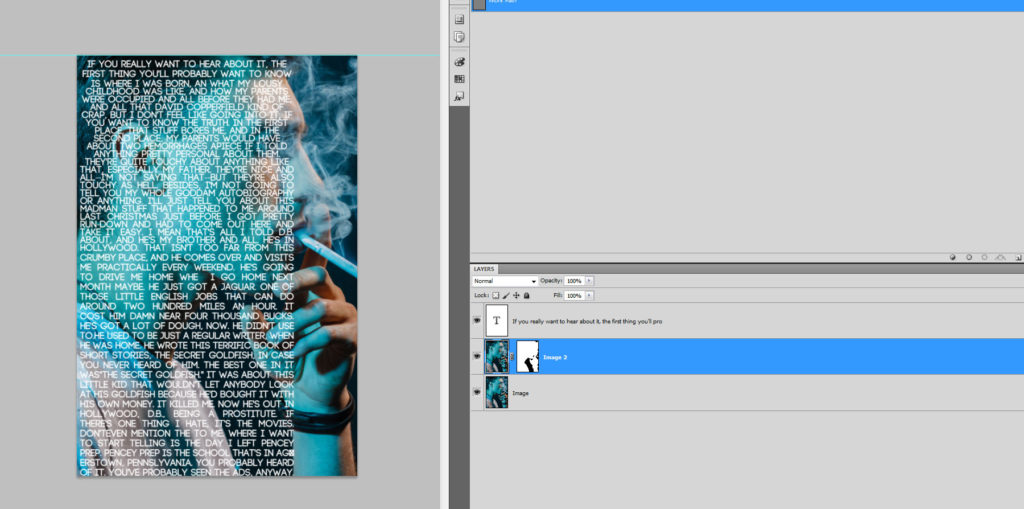
Task: Expand the Fill slider arrow
Action: click(590, 296)
